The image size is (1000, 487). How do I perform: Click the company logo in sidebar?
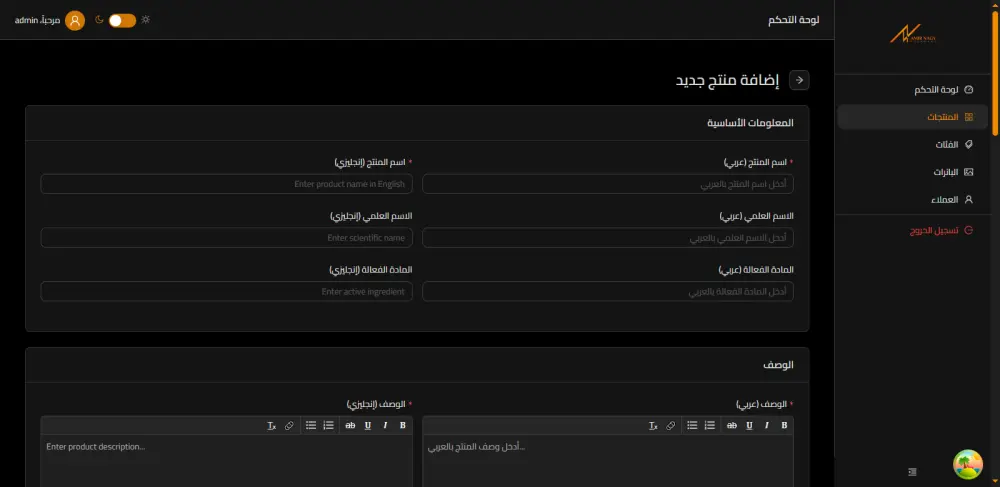(913, 34)
